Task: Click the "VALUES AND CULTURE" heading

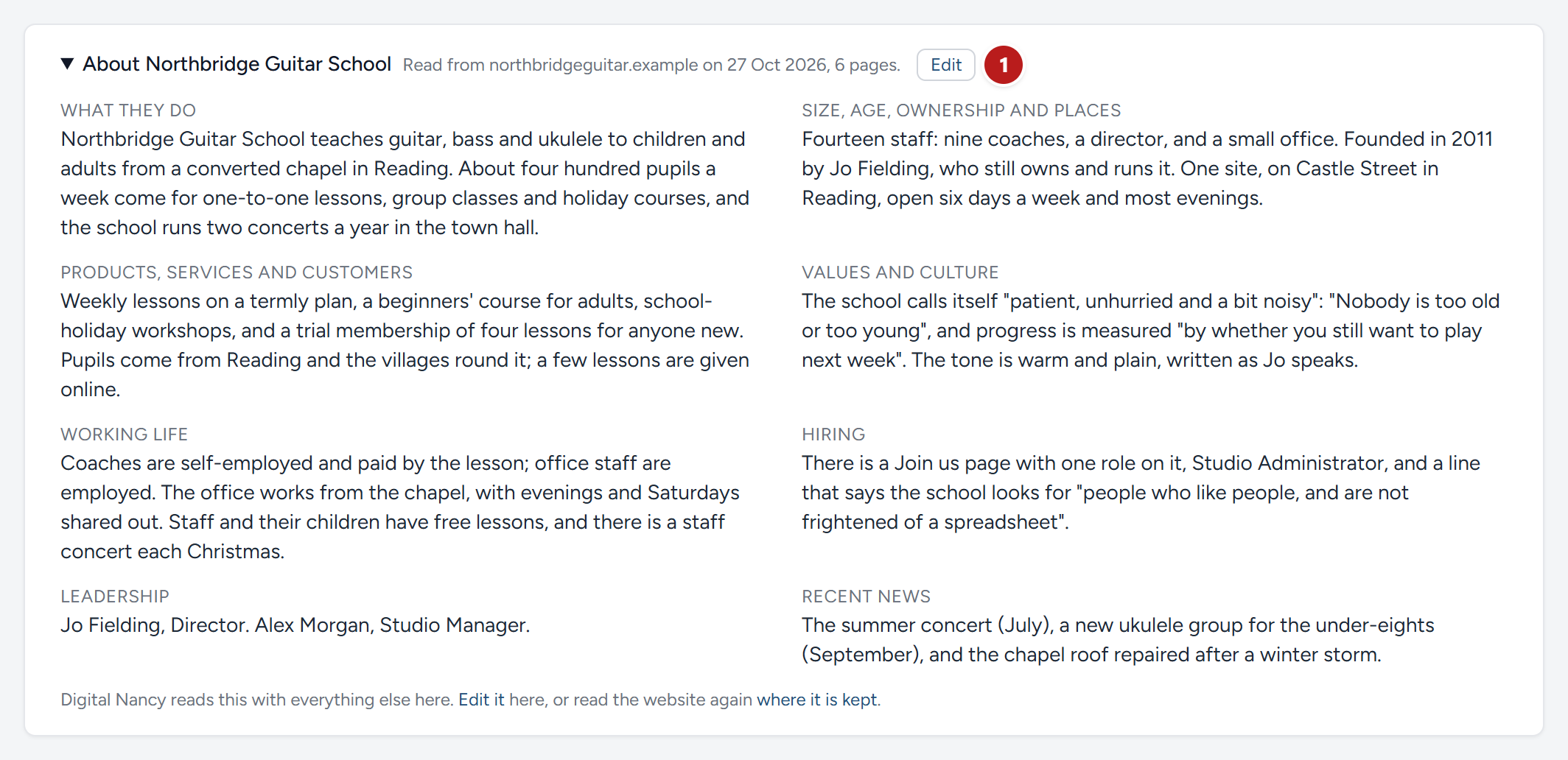Action: [x=900, y=272]
